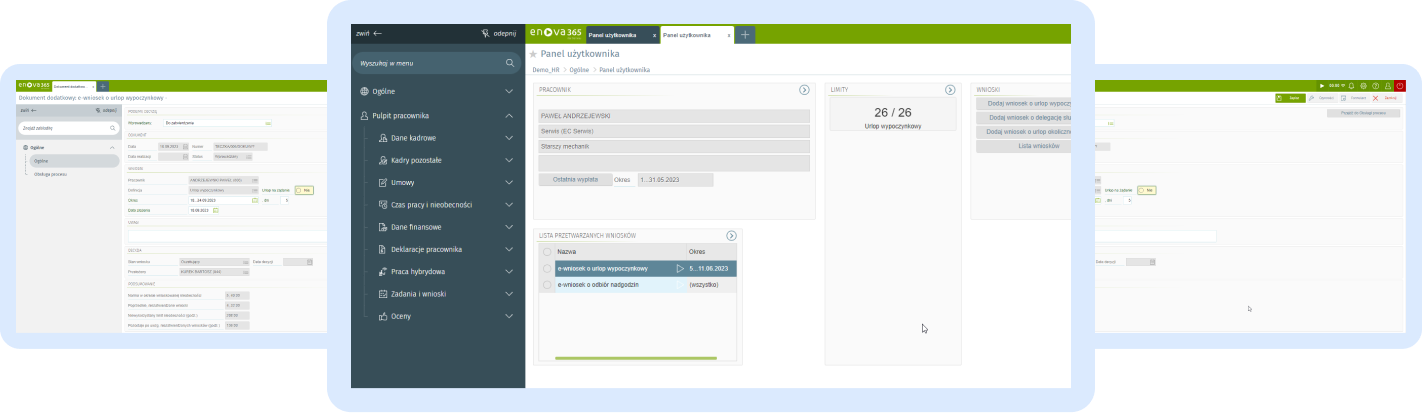The height and width of the screenshot is (413, 1422).
Task: Select the e-wniosek o urlop wypoczynkowy row checkbox
Action: tap(547, 269)
